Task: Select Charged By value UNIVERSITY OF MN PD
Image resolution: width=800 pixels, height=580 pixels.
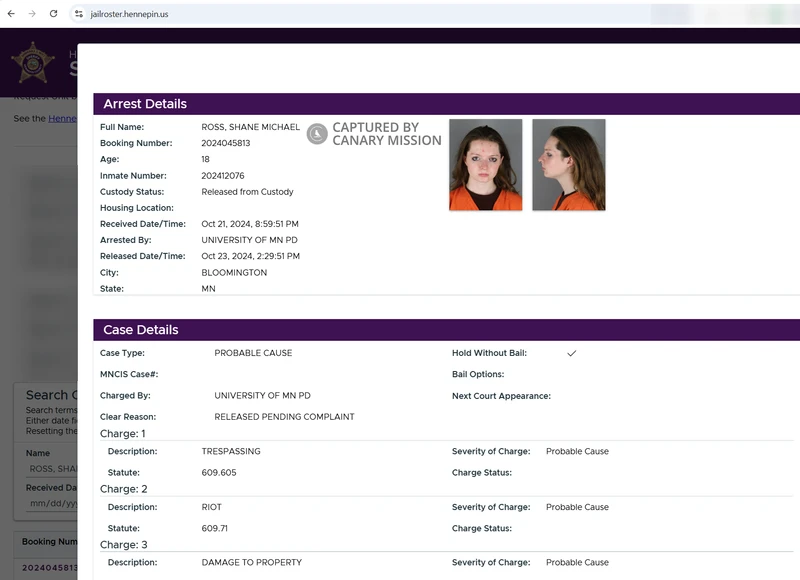Action: pos(262,396)
